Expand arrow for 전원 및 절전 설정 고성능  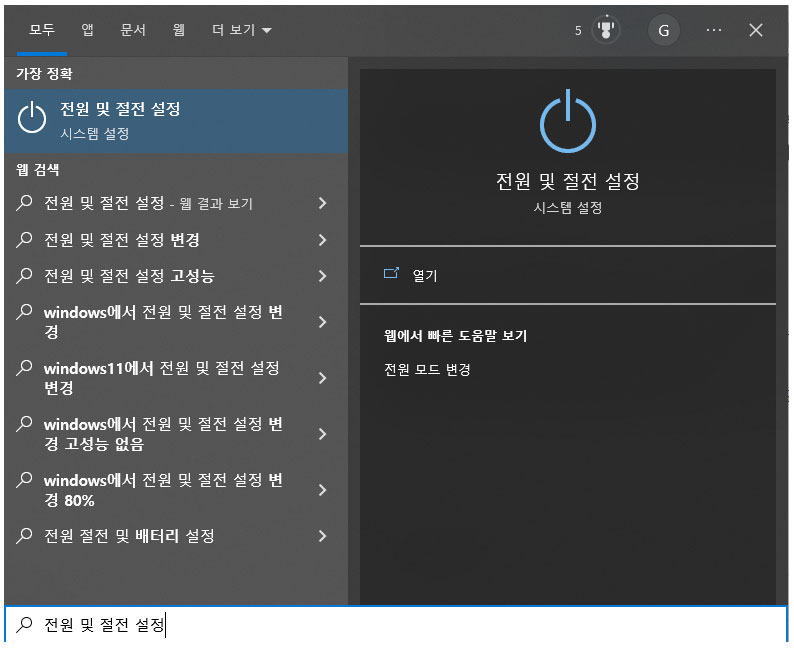322,276
